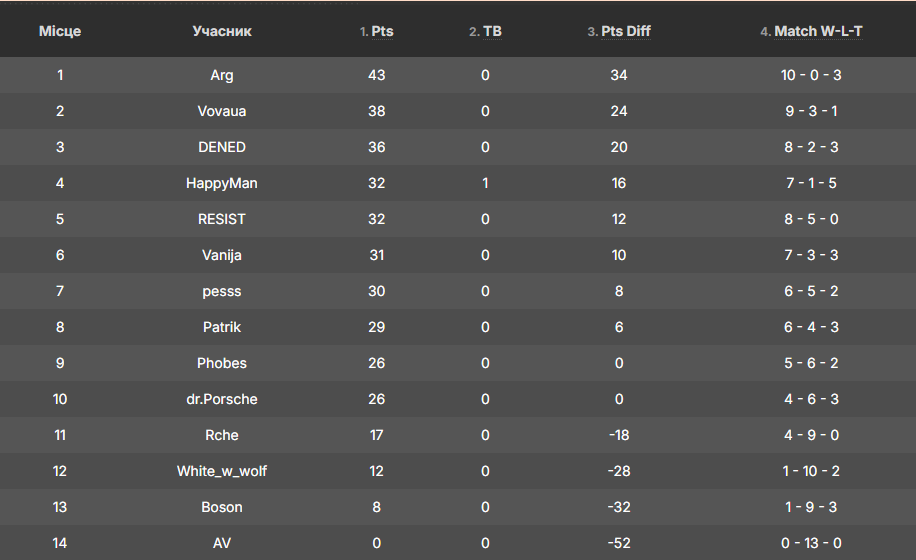916x560 pixels.
Task: Select participant Arg in first place
Action: click(x=222, y=75)
